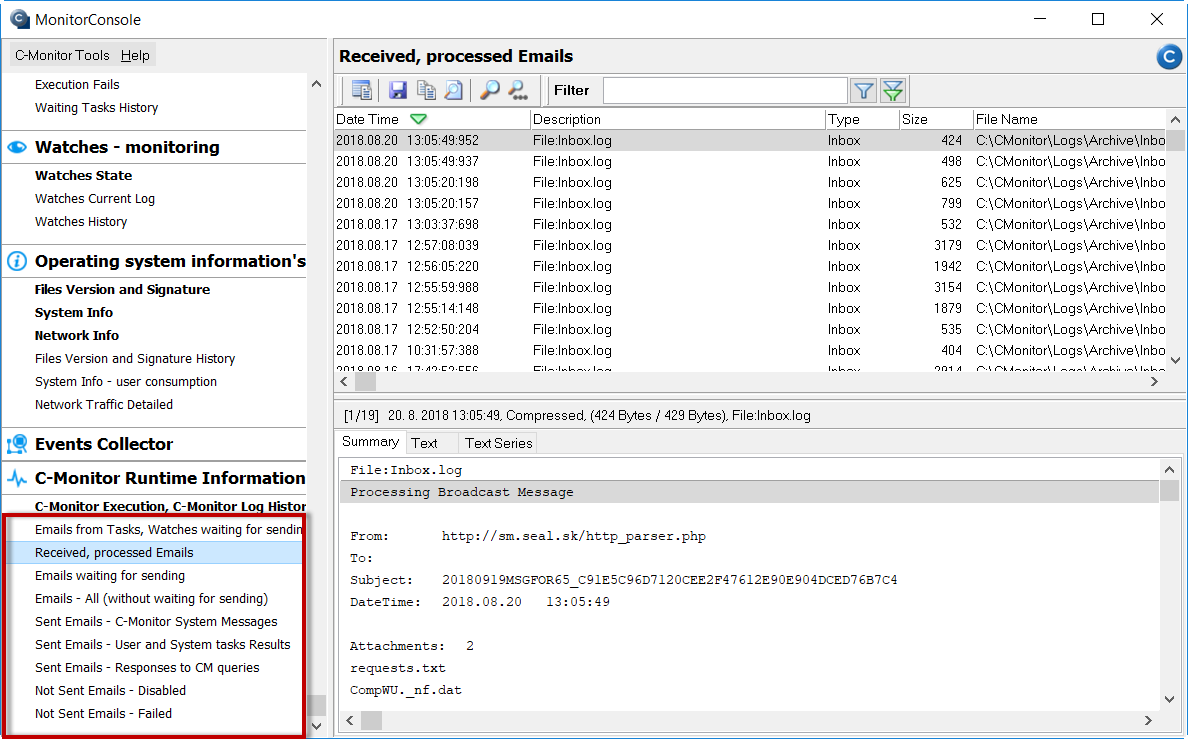Click the Find magnifying glass icon
1188x739 pixels.
[490, 90]
